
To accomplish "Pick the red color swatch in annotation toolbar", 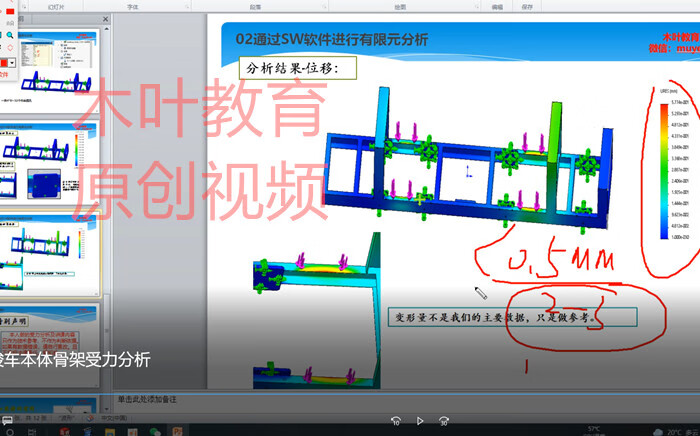I will pos(3,62).
